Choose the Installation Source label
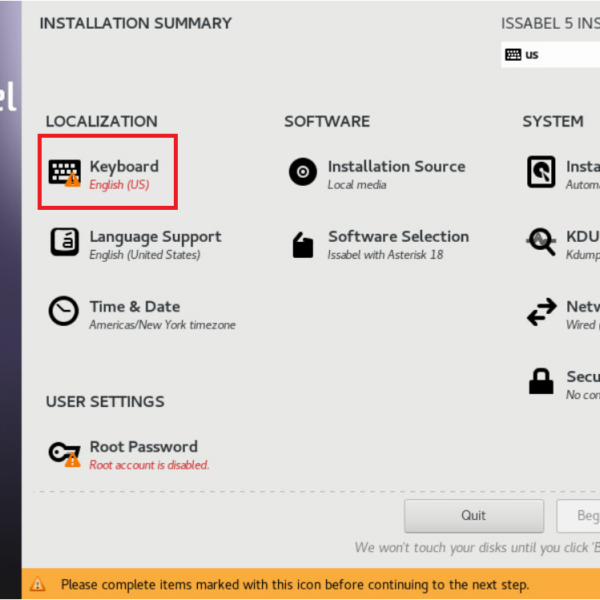The image size is (600, 600). (396, 166)
